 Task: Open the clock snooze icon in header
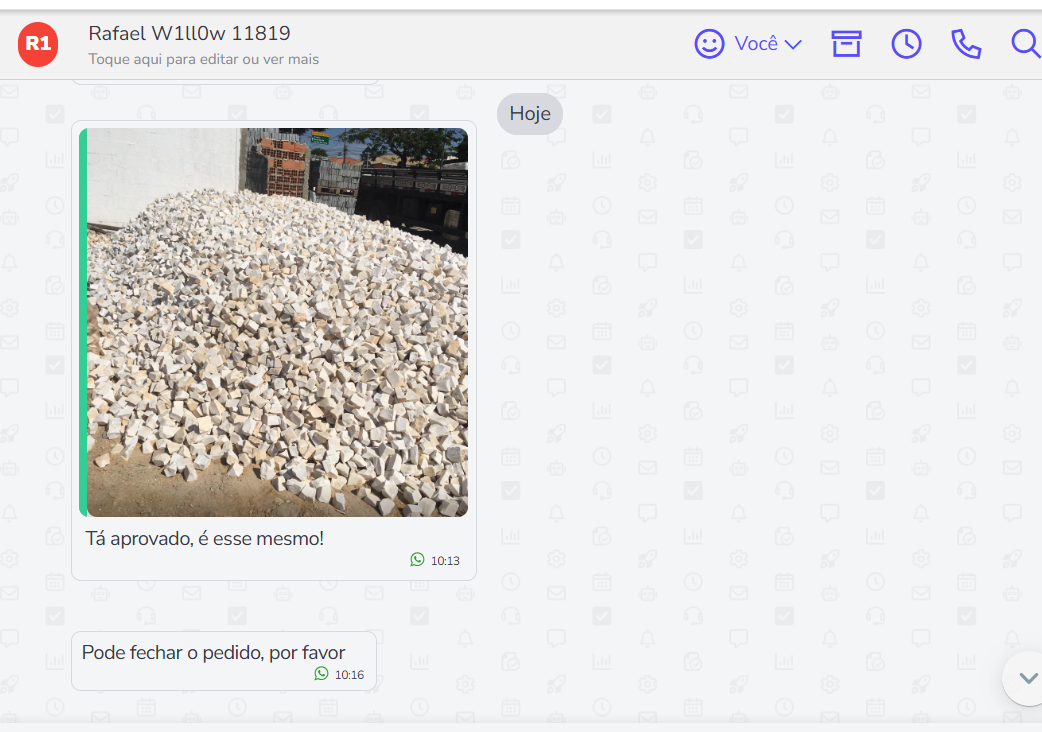pos(906,44)
